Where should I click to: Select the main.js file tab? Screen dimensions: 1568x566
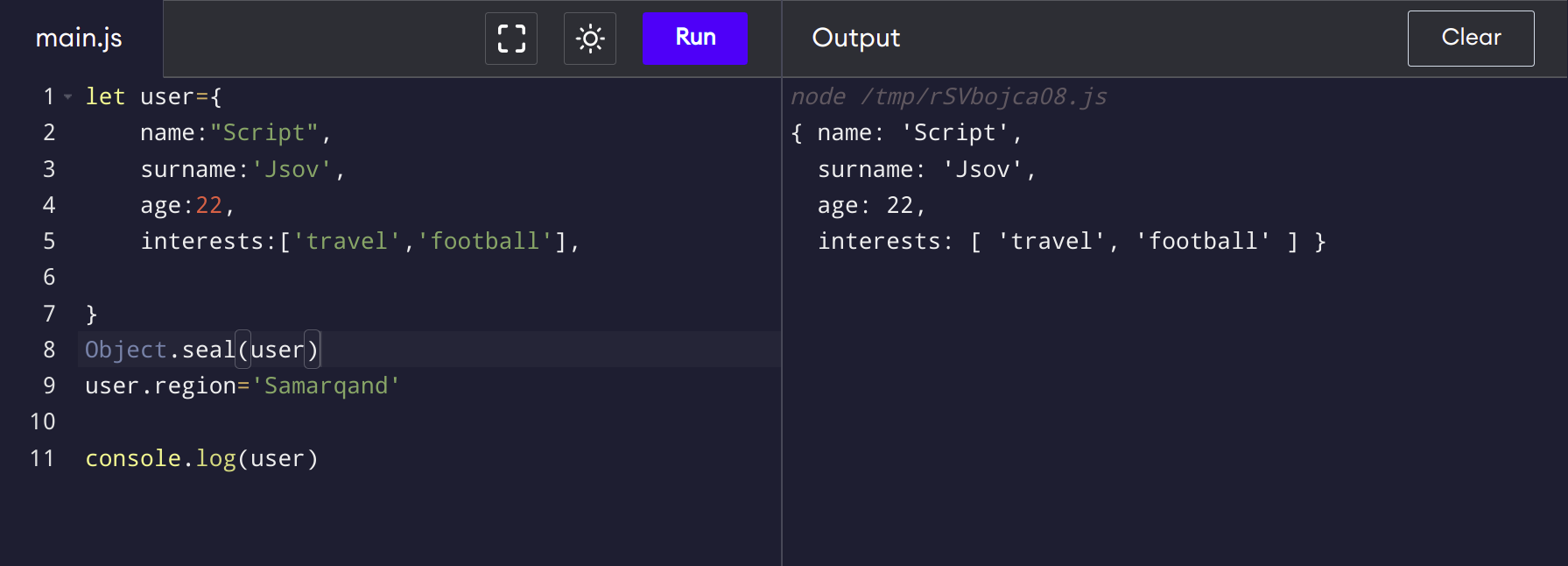(79, 39)
